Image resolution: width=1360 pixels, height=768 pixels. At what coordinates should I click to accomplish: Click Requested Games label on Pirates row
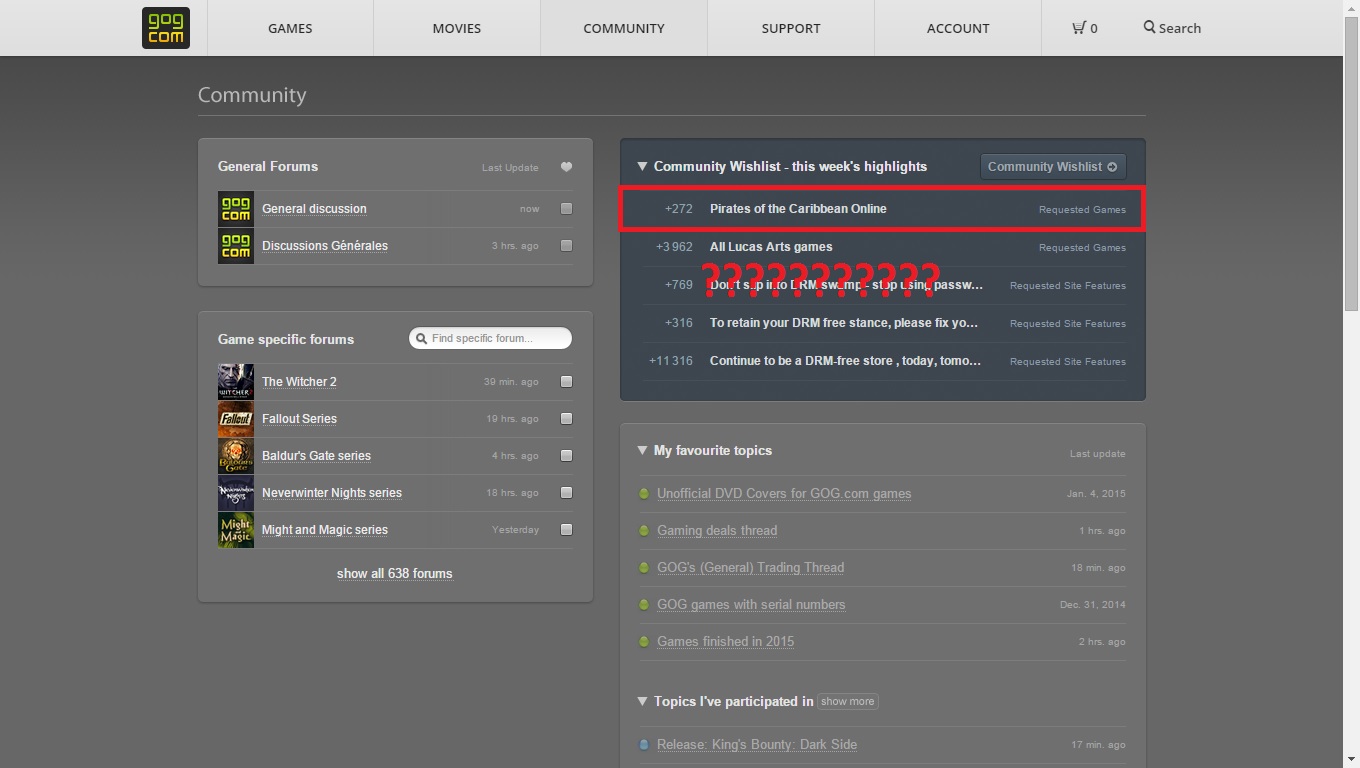(x=1082, y=210)
